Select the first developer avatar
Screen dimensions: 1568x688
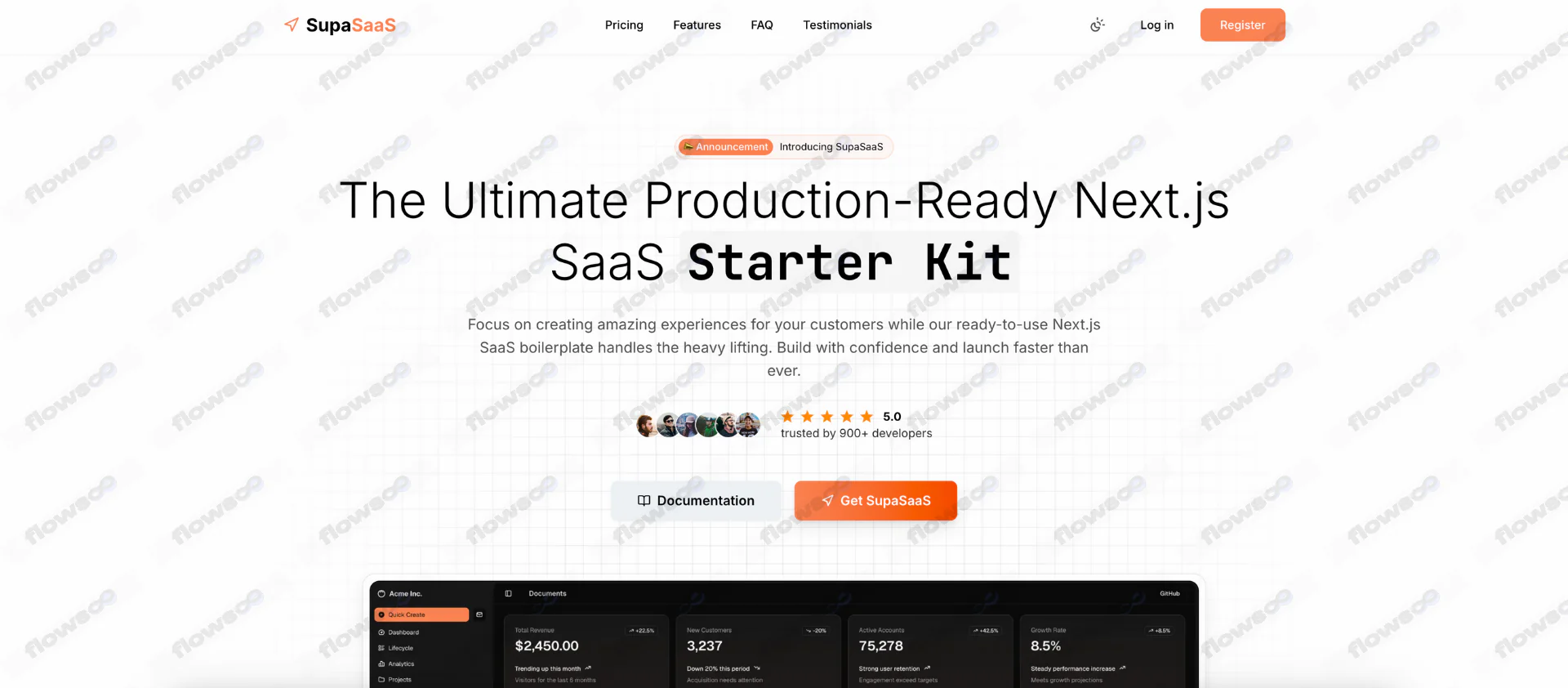(x=647, y=425)
